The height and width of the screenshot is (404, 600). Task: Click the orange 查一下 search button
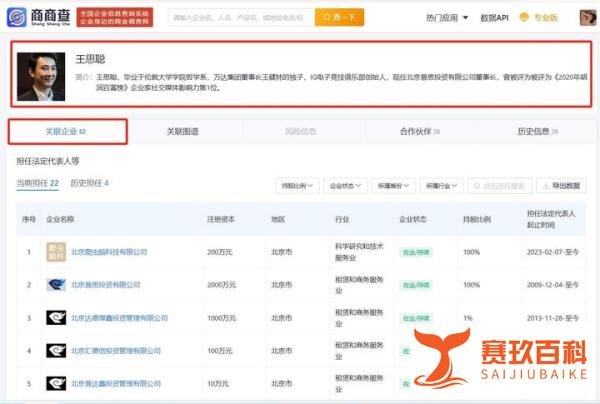tap(339, 18)
